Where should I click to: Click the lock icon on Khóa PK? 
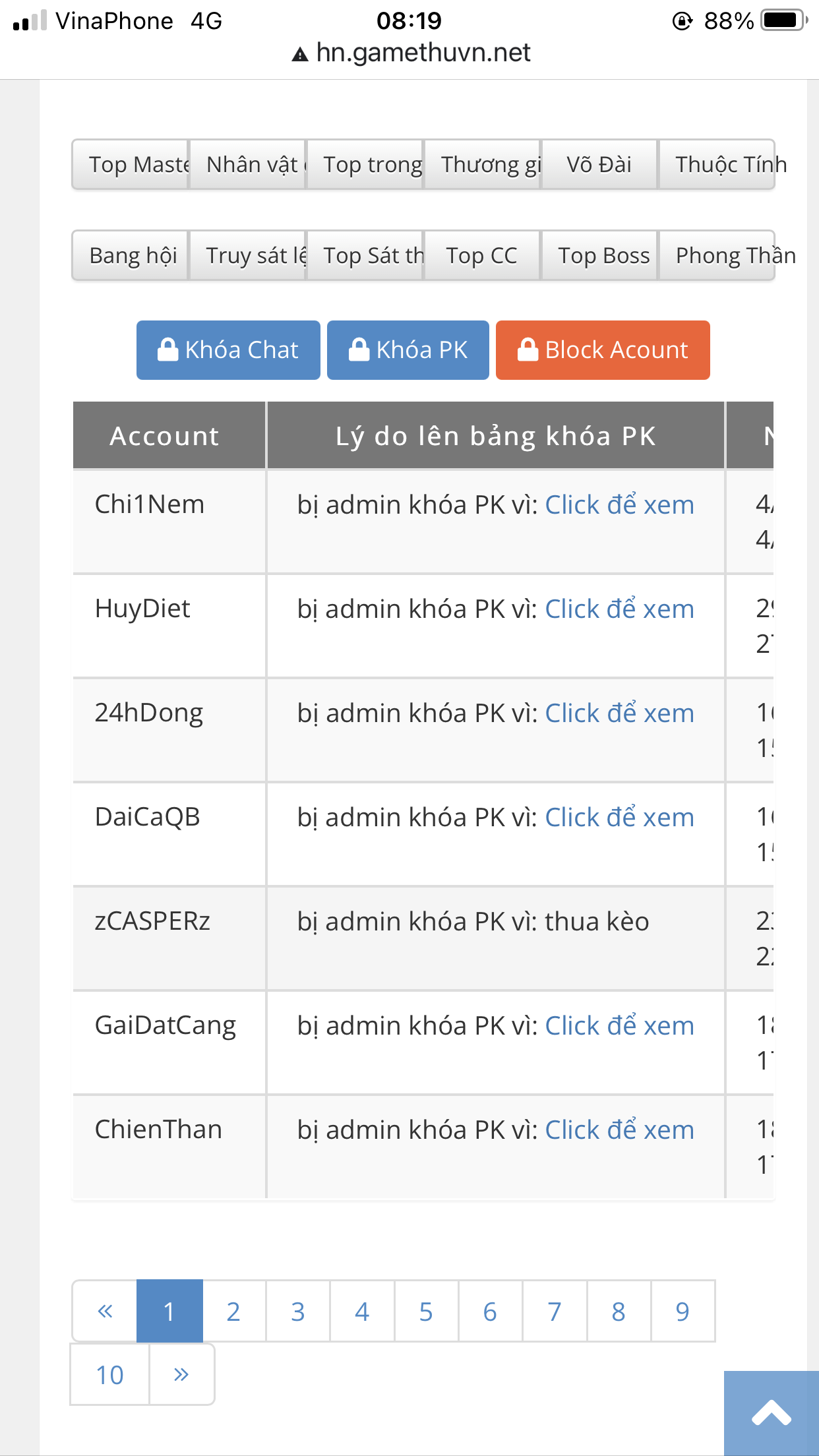(x=359, y=349)
